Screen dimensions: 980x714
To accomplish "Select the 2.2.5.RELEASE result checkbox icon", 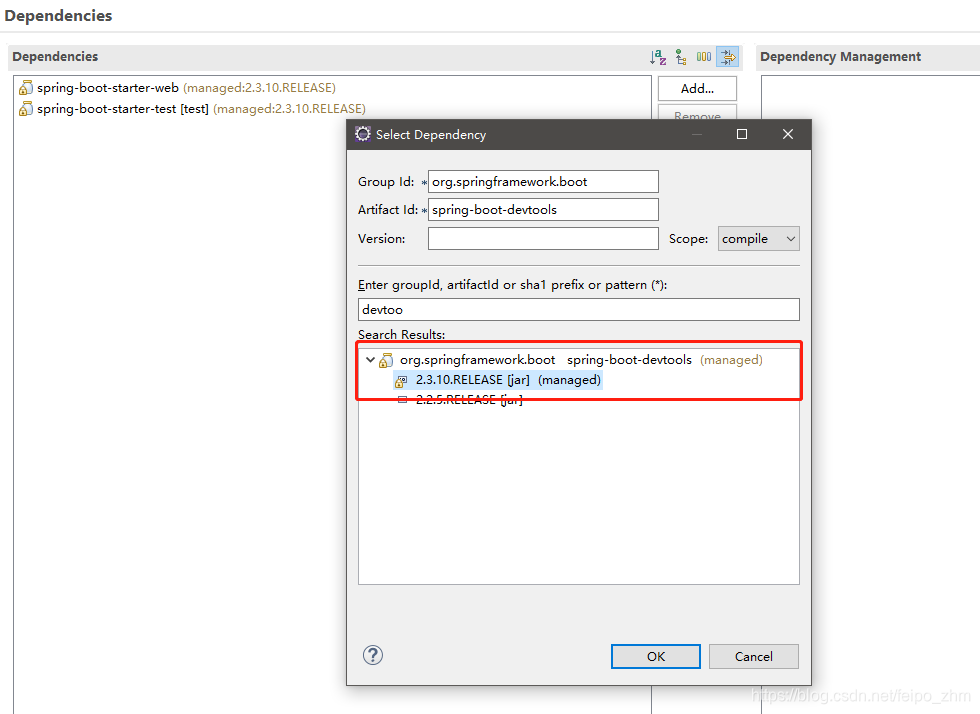I will [x=401, y=399].
